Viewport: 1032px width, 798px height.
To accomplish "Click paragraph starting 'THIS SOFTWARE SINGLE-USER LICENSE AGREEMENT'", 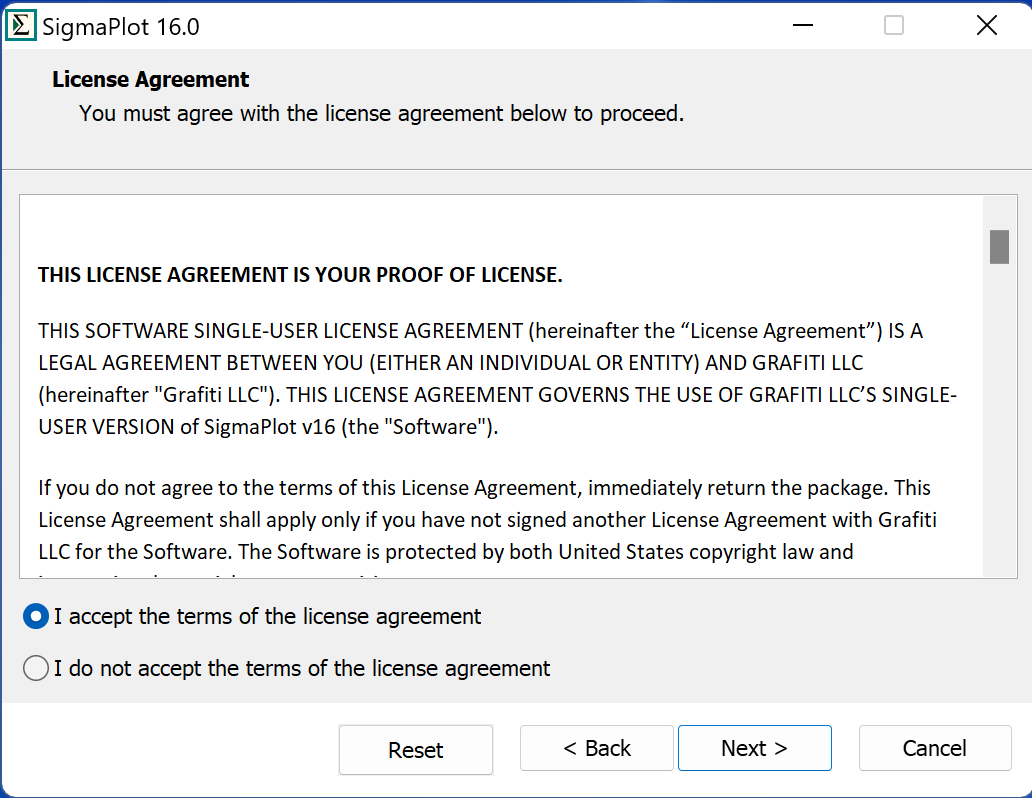I will point(498,379).
